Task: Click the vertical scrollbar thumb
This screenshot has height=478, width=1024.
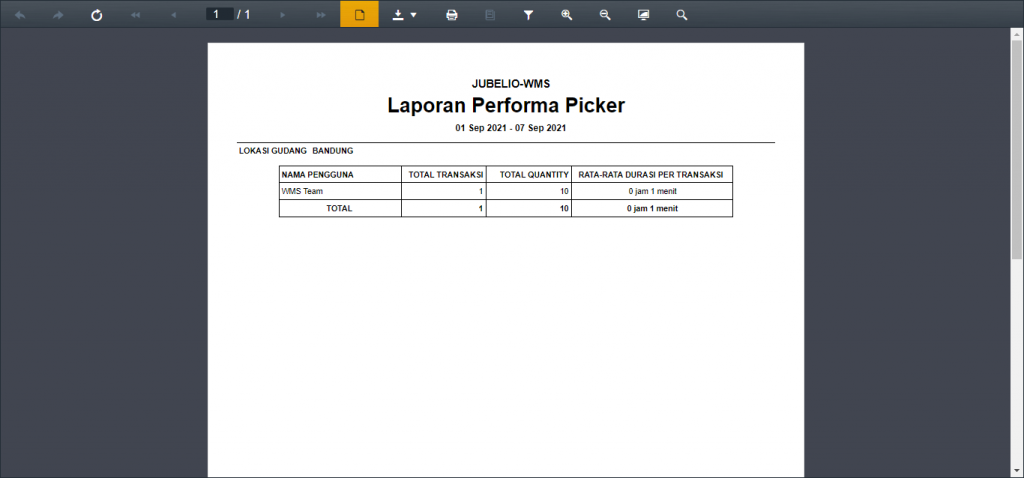Action: [1017, 150]
